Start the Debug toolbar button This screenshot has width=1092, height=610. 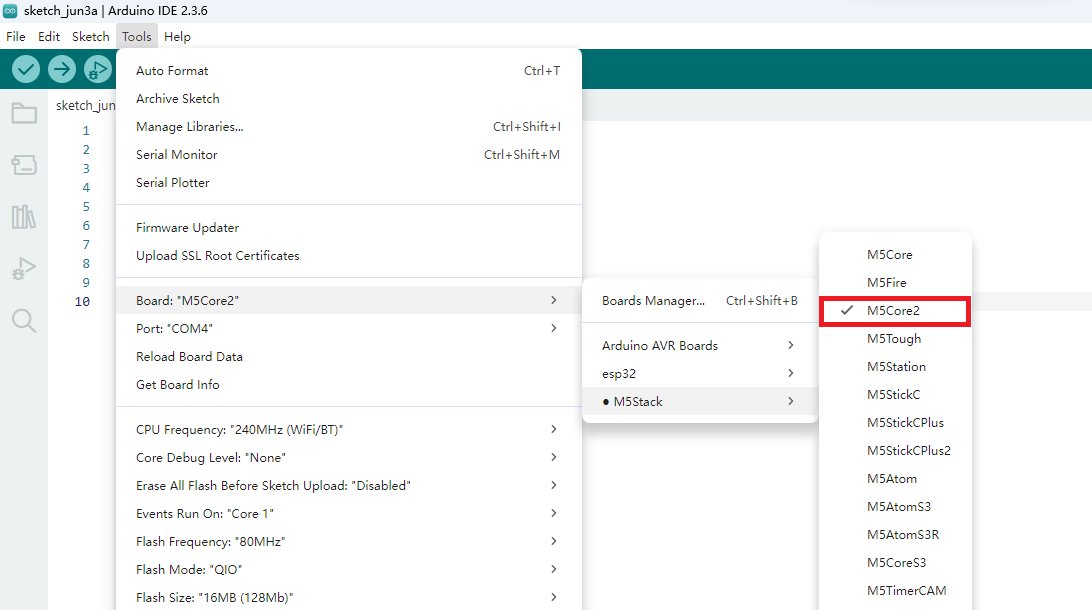[98, 69]
